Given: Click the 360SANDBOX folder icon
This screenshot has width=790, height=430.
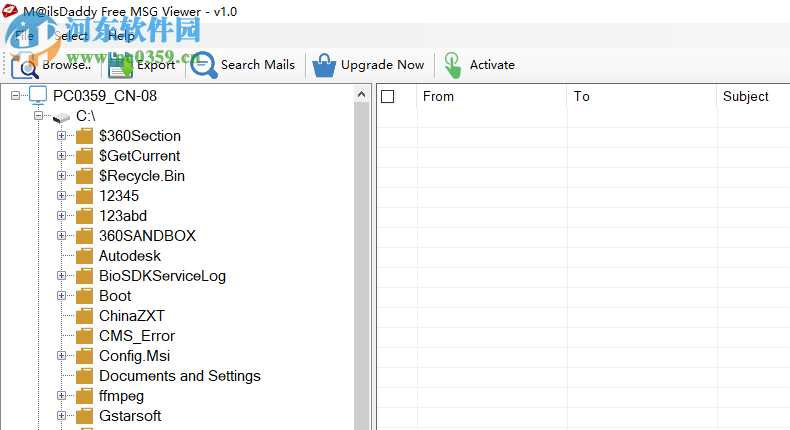Looking at the screenshot, I should coord(84,235).
